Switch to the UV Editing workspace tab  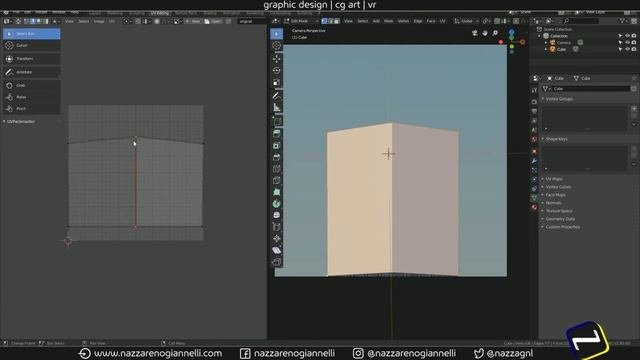click(x=160, y=13)
